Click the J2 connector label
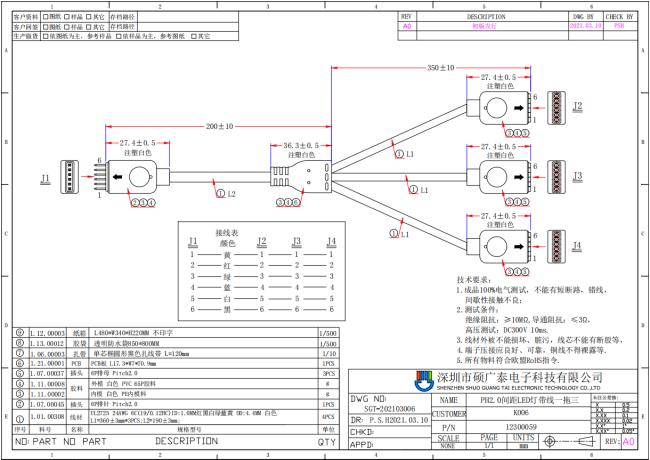 tap(578, 105)
